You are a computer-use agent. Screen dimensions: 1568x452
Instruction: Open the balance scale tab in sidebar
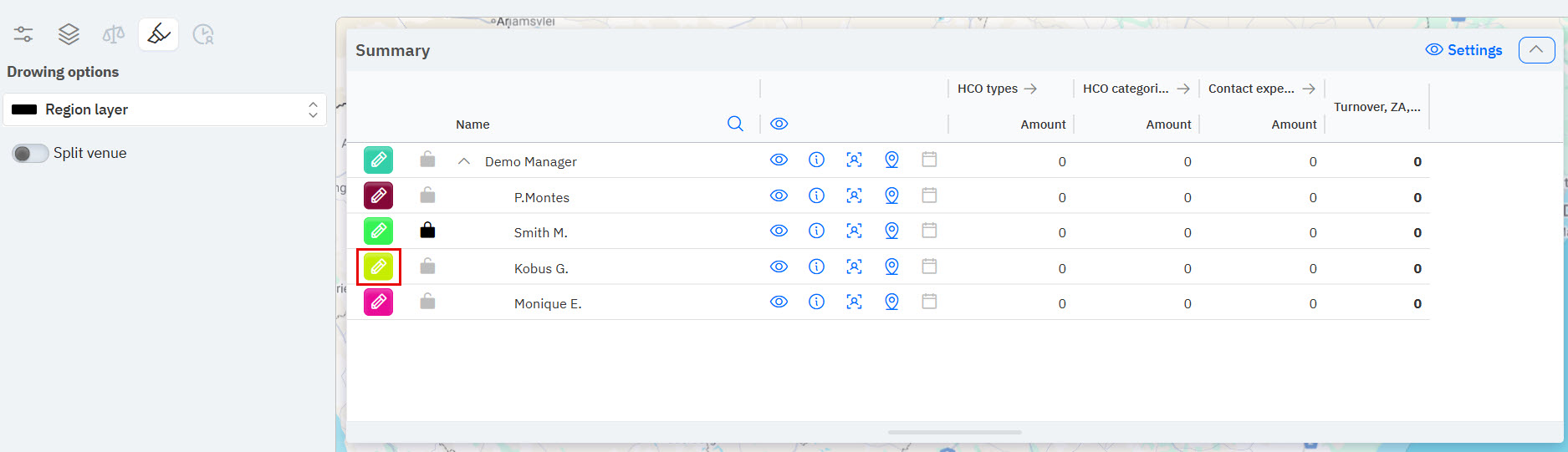tap(114, 34)
